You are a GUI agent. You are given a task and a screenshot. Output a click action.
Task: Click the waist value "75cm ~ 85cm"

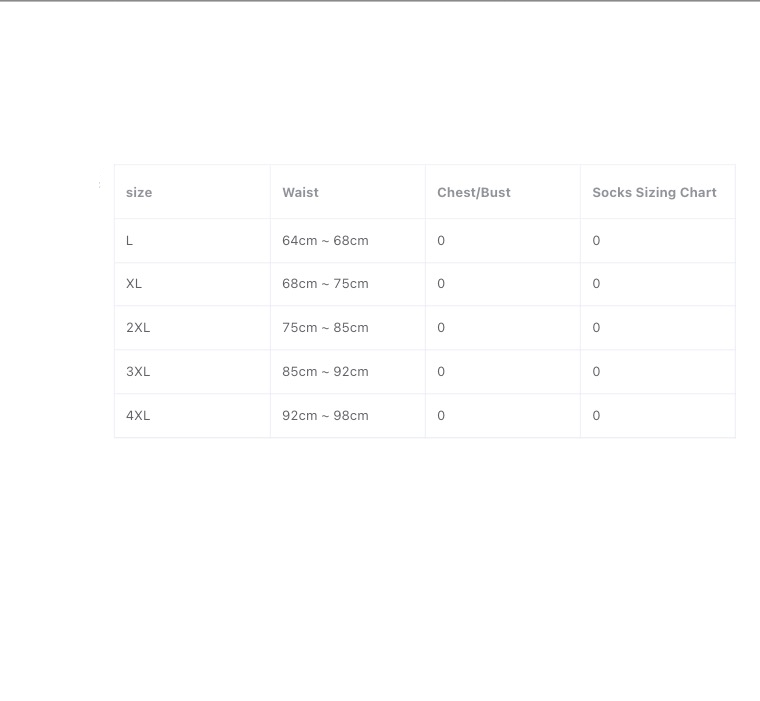pos(325,328)
